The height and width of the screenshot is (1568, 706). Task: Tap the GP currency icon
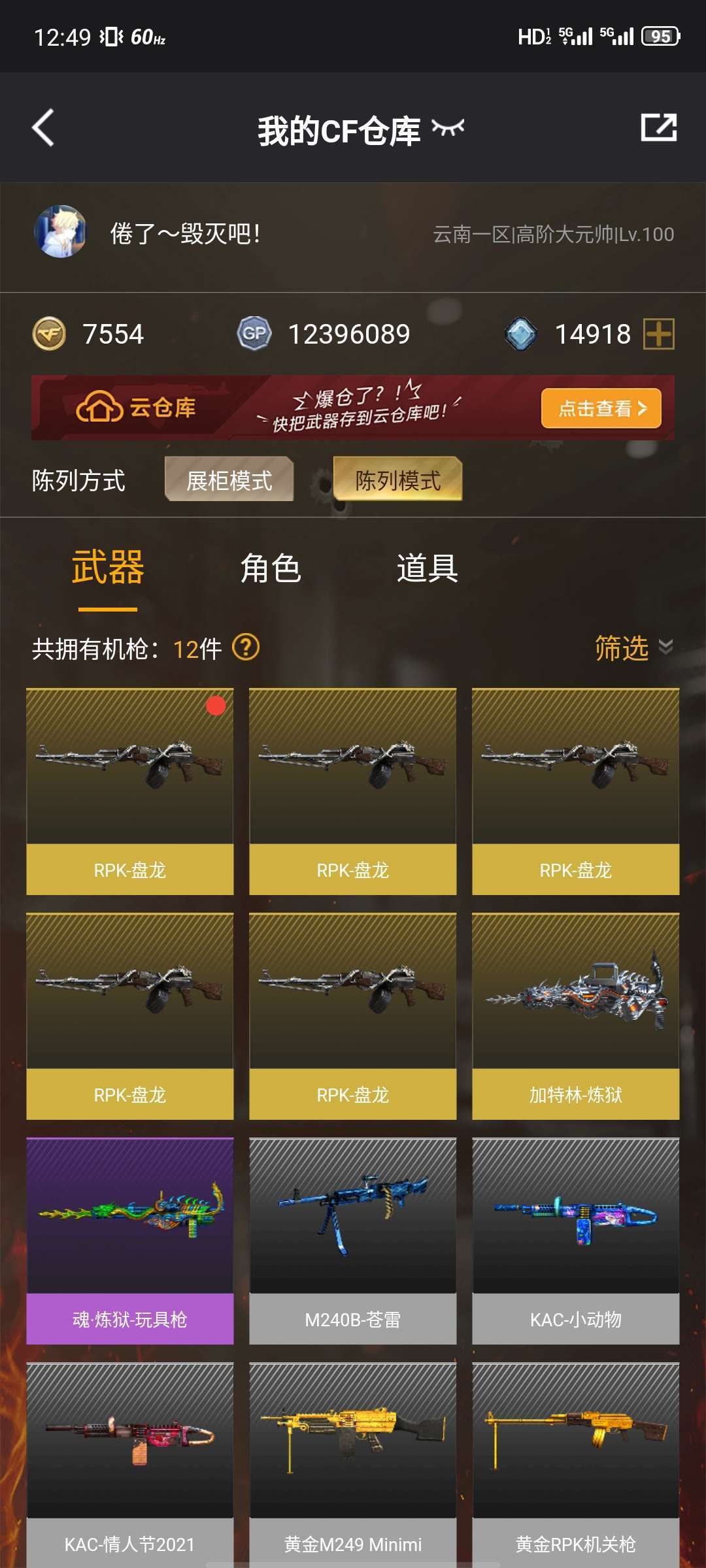point(254,334)
